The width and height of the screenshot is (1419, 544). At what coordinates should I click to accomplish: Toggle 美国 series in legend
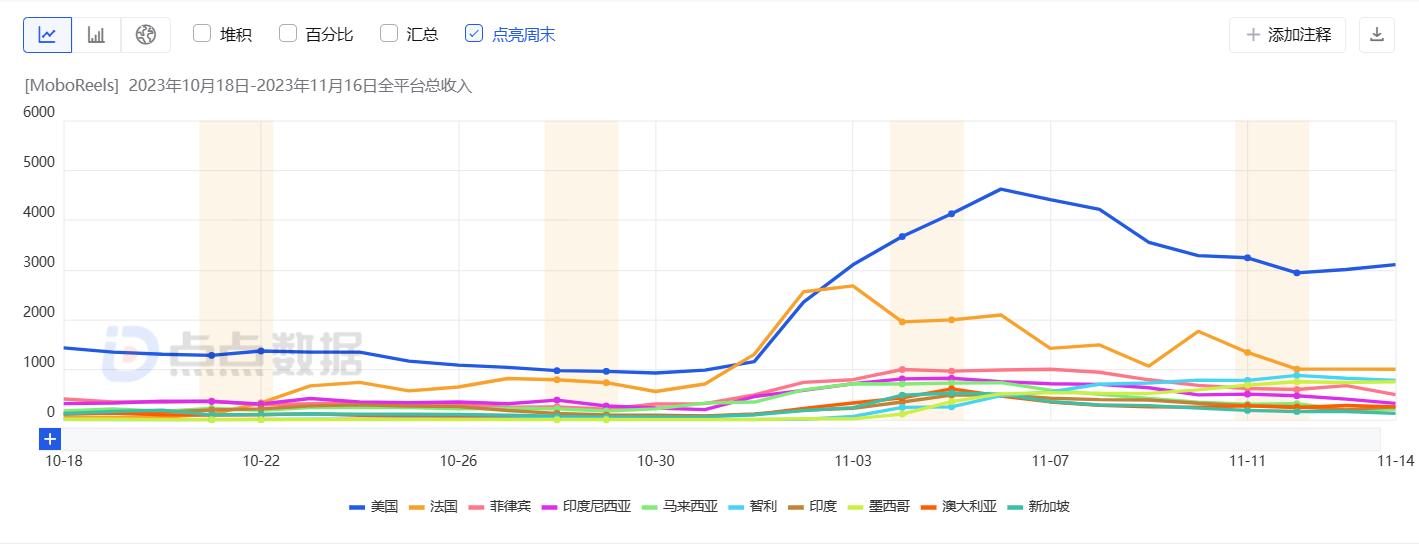374,507
